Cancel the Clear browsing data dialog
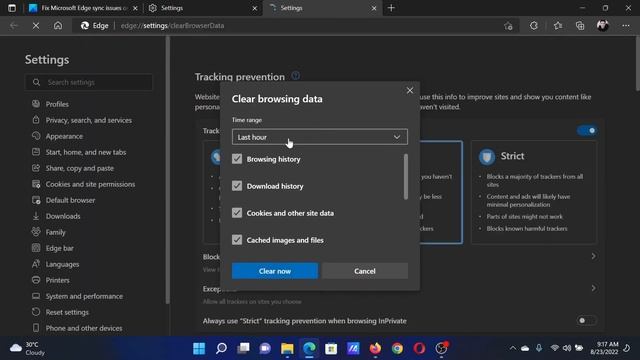The width and height of the screenshot is (640, 360). tap(364, 271)
